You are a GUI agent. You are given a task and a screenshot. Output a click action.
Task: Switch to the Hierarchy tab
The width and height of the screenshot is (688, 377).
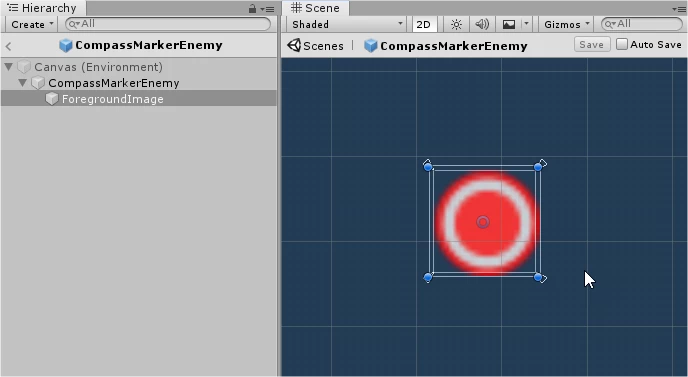coord(43,8)
